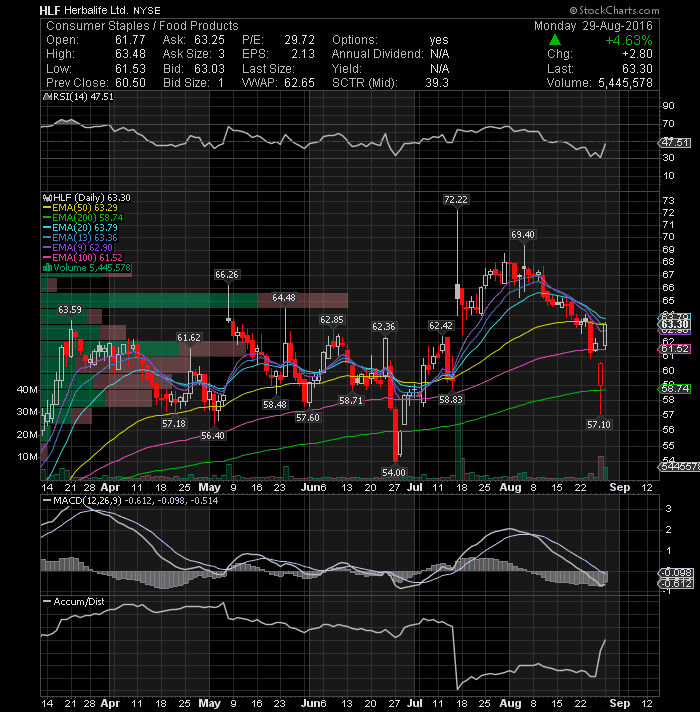Click the 63.30 last price axis tag
This screenshot has width=700, height=712.
tap(675, 324)
